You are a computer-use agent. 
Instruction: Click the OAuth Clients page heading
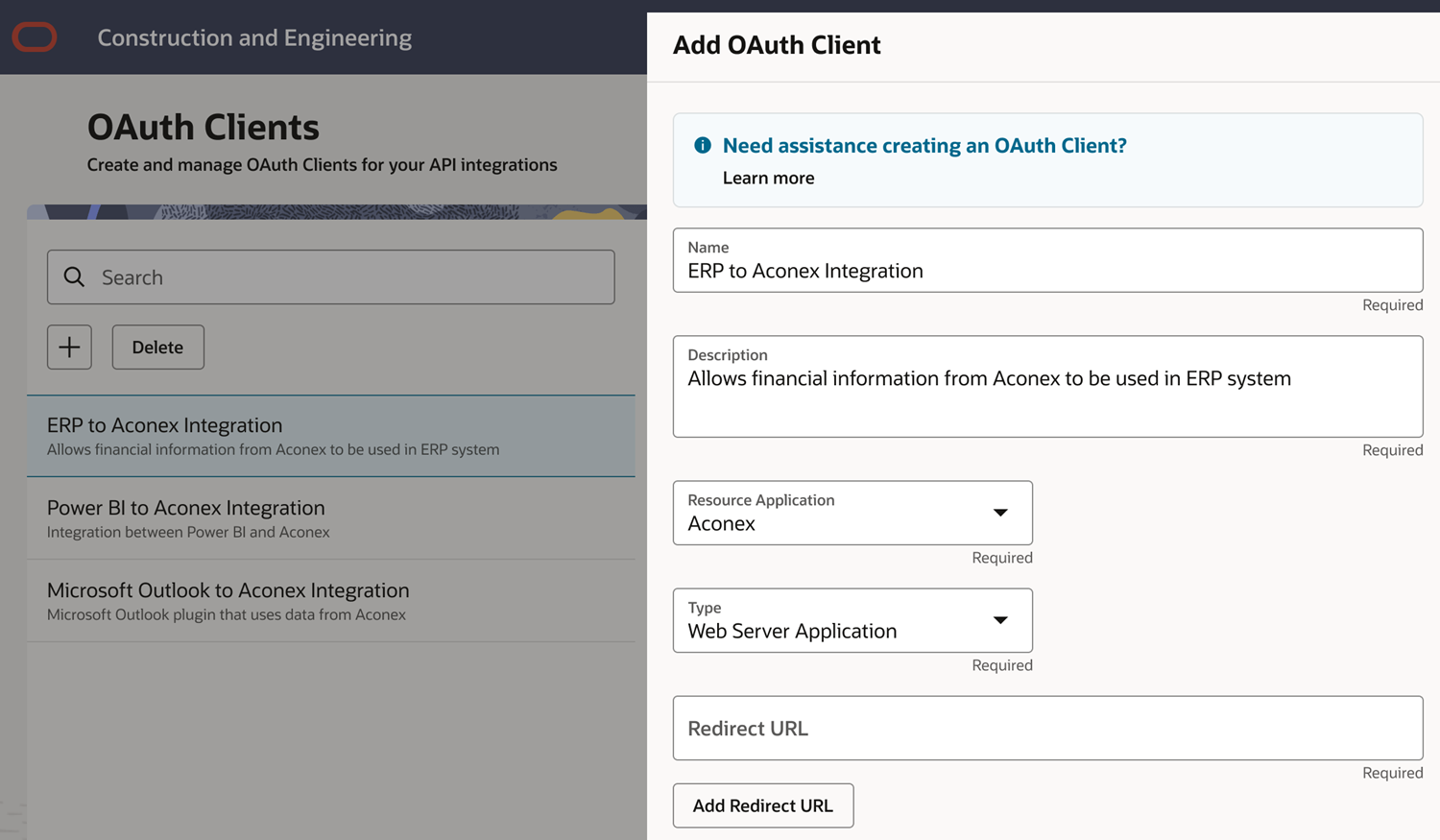pyautogui.click(x=204, y=128)
